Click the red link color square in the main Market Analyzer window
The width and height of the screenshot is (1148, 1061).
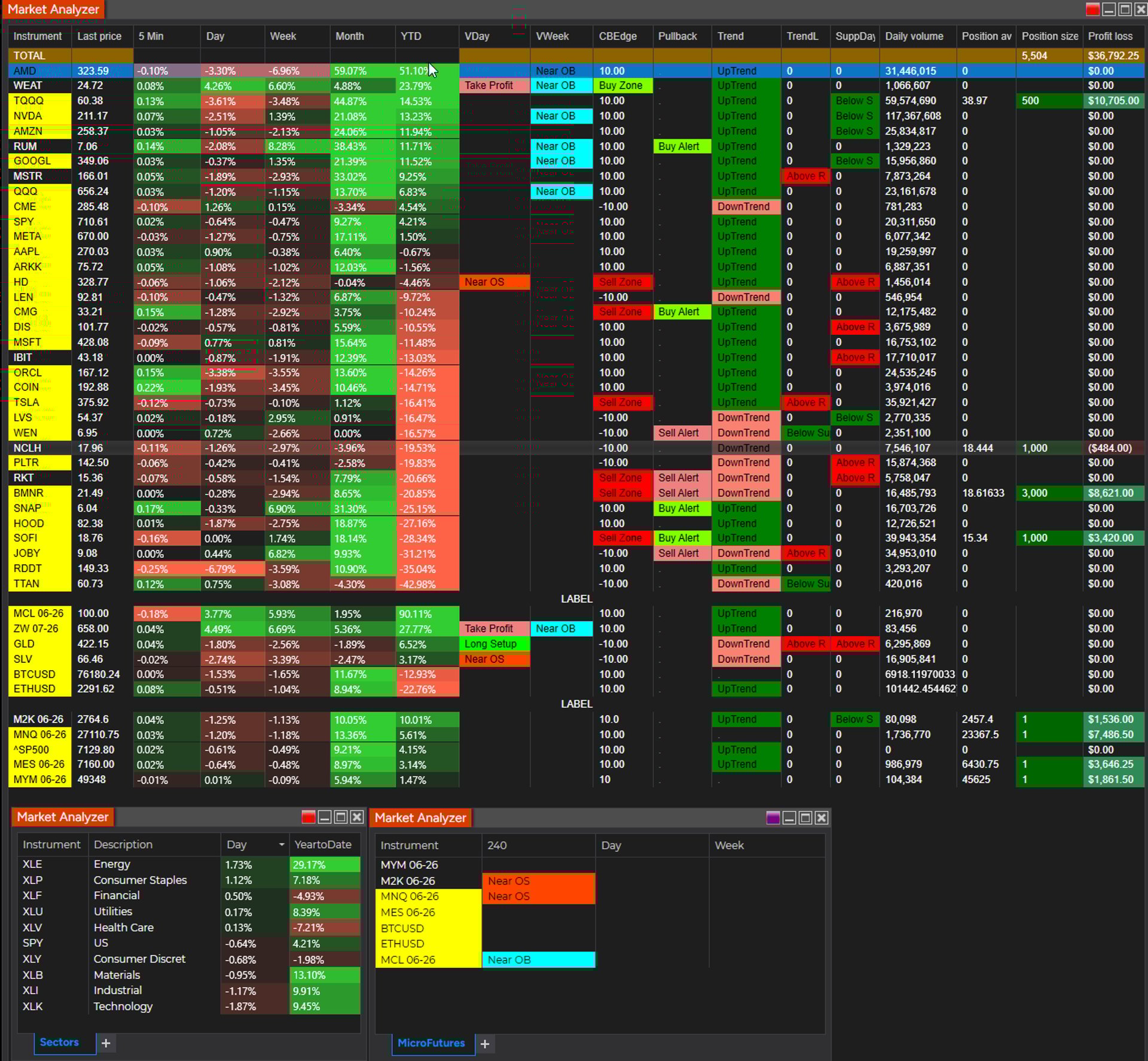(1092, 10)
